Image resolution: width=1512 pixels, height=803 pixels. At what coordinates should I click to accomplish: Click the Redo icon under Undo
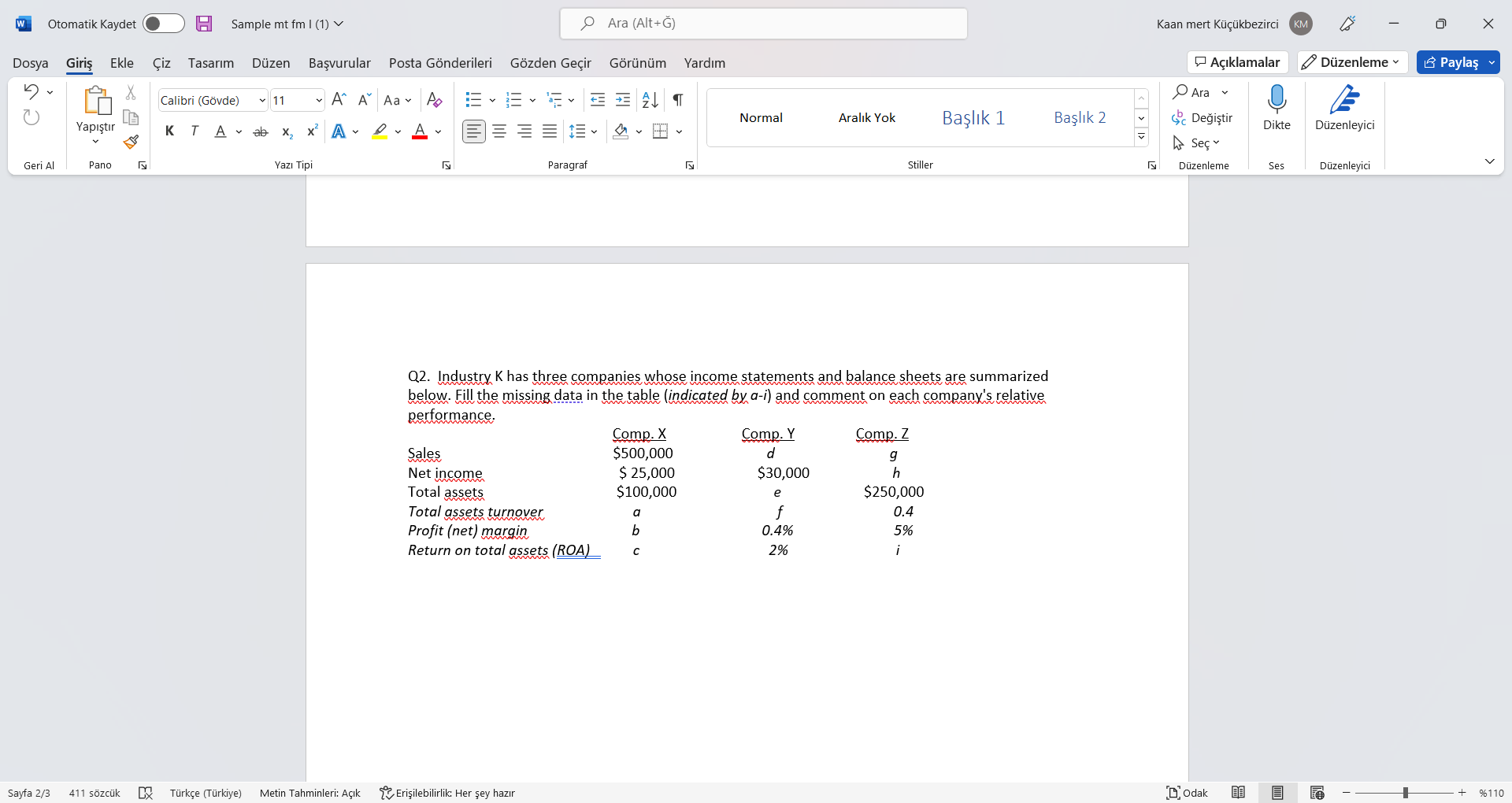[x=31, y=117]
